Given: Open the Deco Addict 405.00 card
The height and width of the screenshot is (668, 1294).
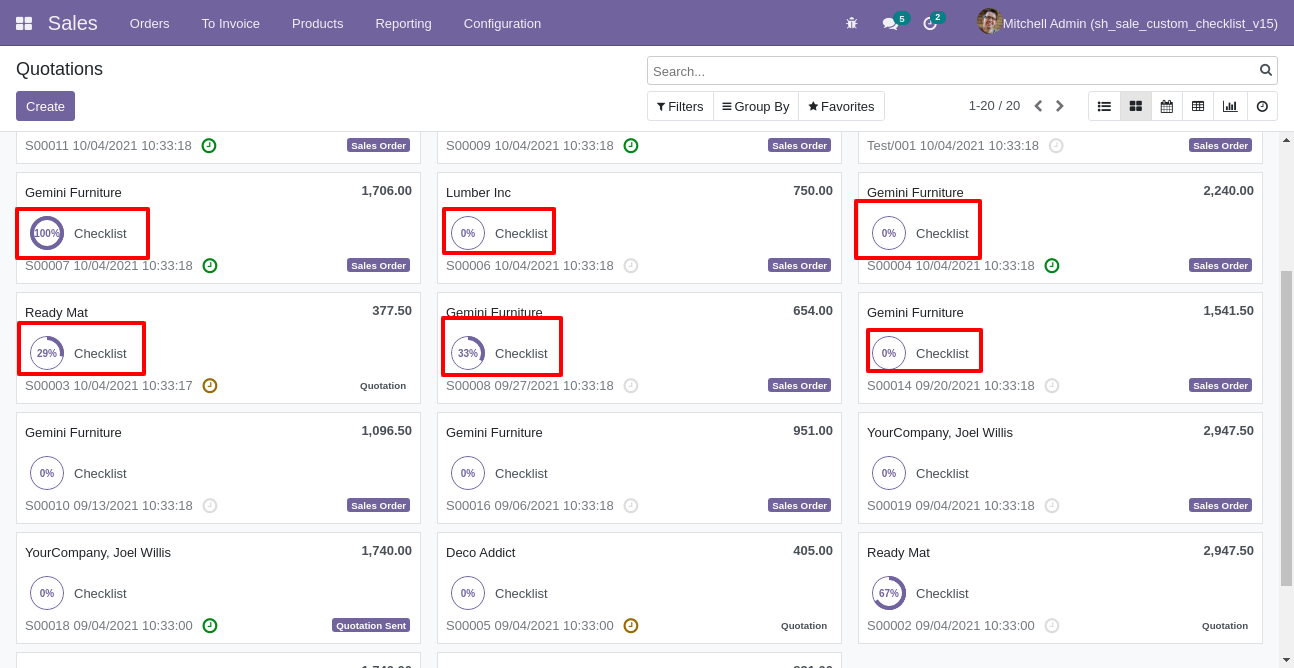Looking at the screenshot, I should click(639, 588).
